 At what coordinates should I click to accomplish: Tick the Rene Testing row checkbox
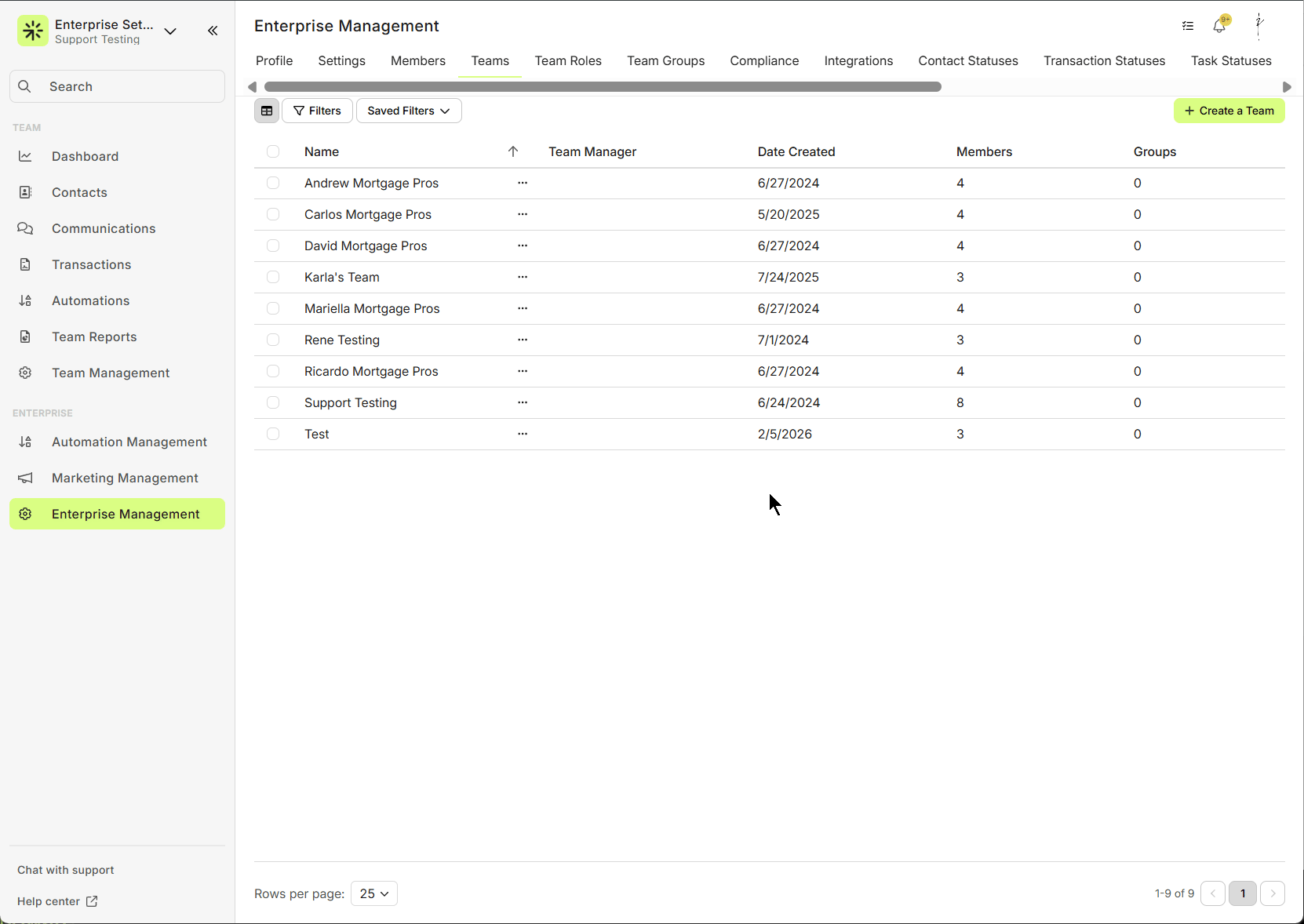(273, 340)
